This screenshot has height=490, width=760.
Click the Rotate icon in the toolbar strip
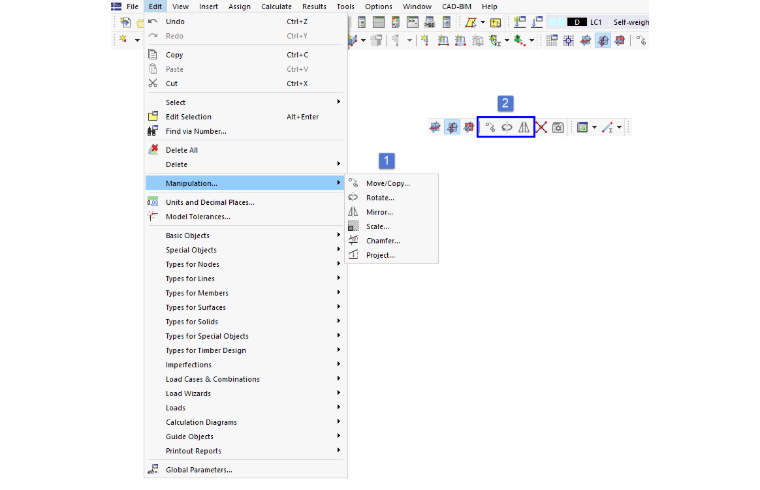point(507,127)
